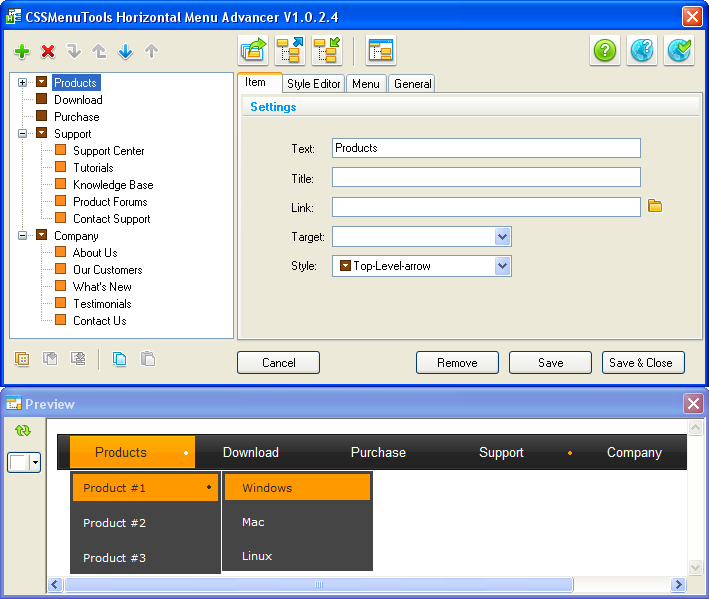Viewport: 709px width, 599px height.
Task: Select Contact Support in the tree
Action: tap(112, 219)
